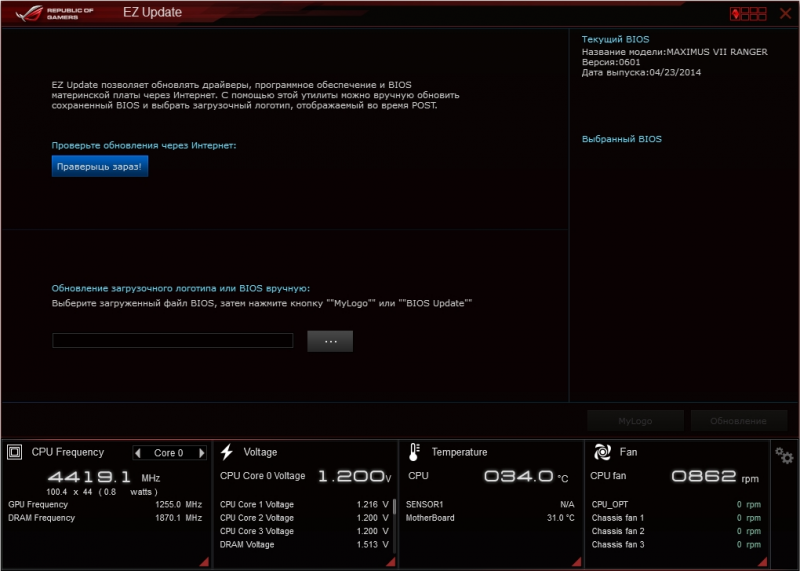Click the Fan spinner icon
The image size is (800, 571).
click(x=602, y=452)
